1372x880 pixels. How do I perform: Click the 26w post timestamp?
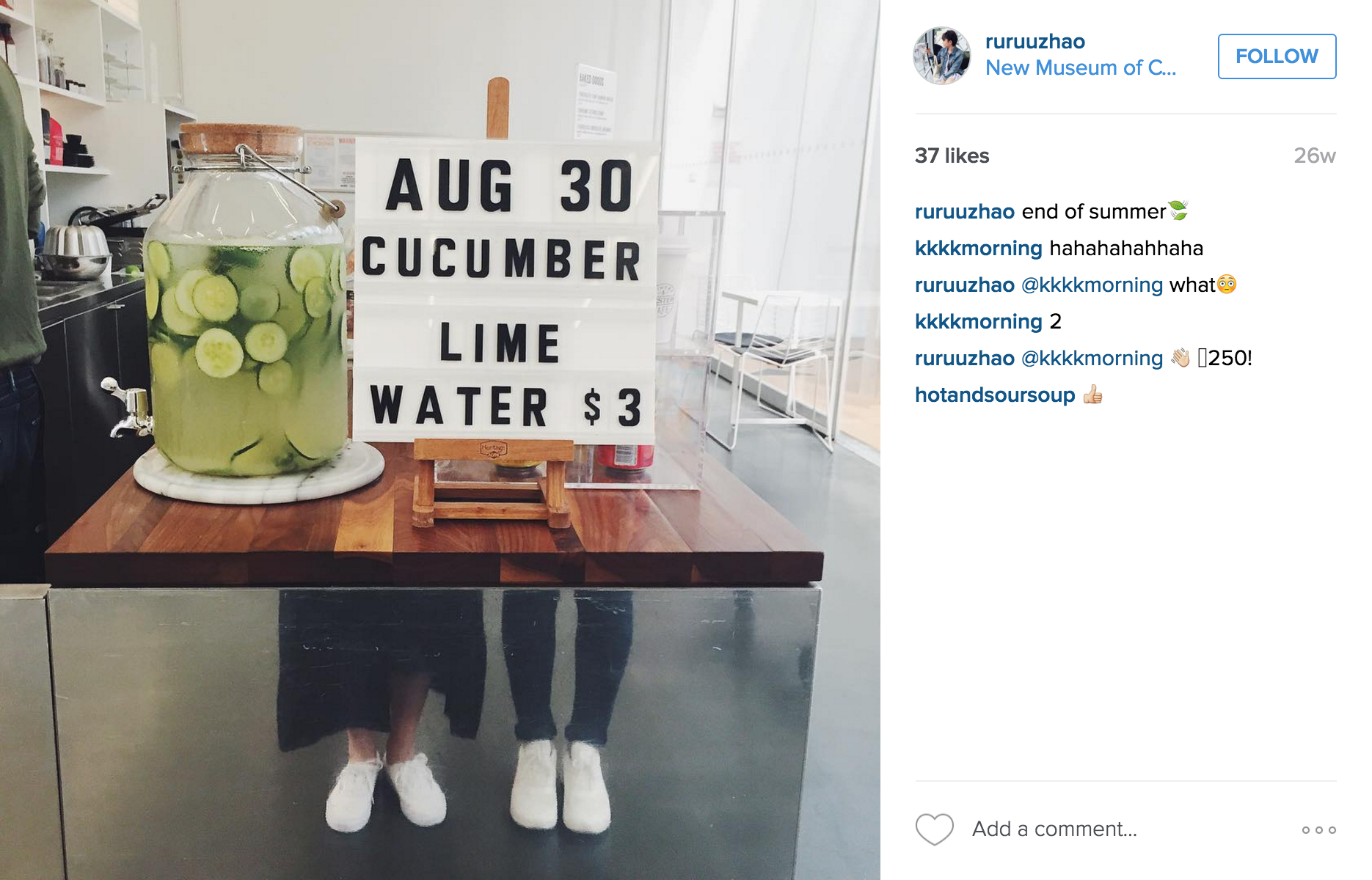point(1315,155)
